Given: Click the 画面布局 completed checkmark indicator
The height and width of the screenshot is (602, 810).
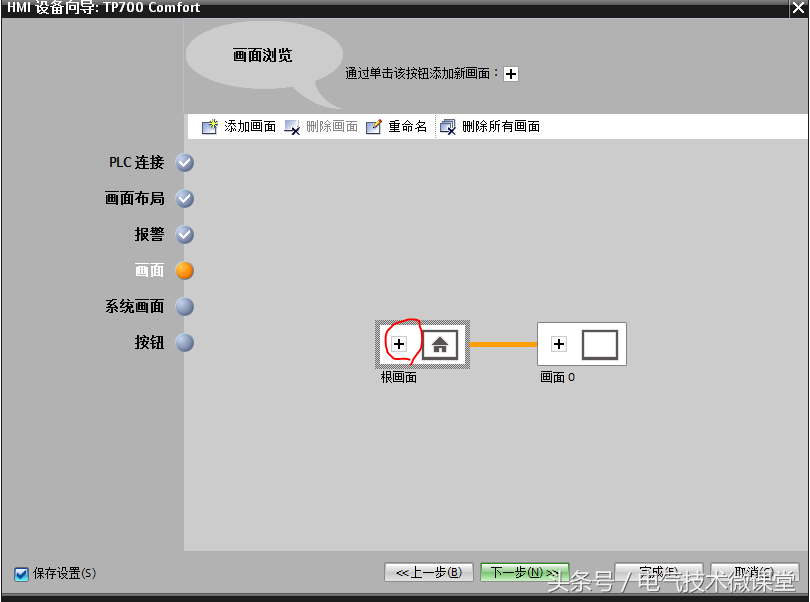Looking at the screenshot, I should 184,199.
